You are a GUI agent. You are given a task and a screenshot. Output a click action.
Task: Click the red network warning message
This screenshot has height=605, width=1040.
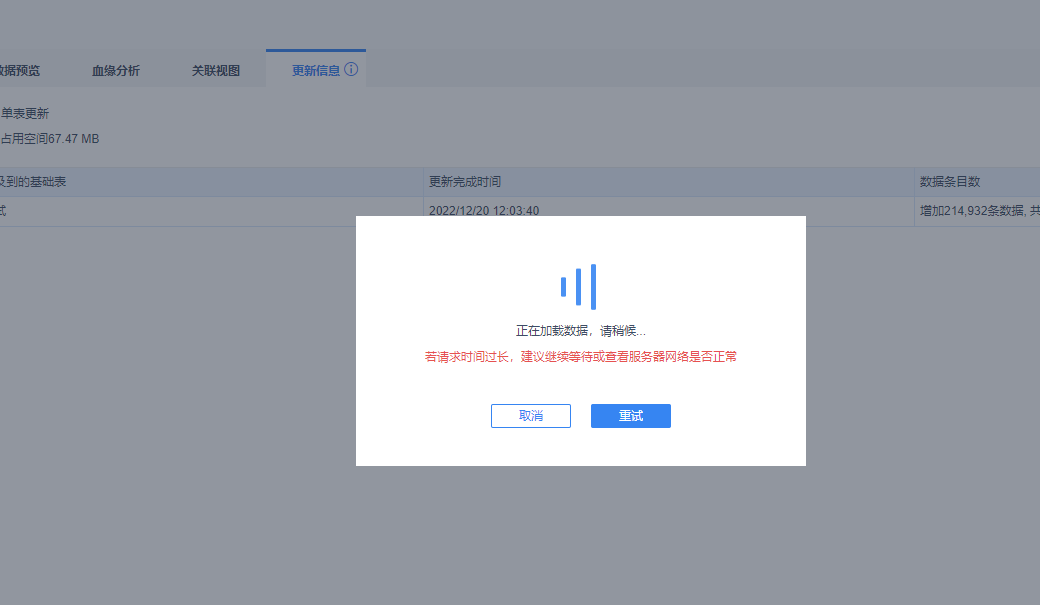pyautogui.click(x=580, y=357)
